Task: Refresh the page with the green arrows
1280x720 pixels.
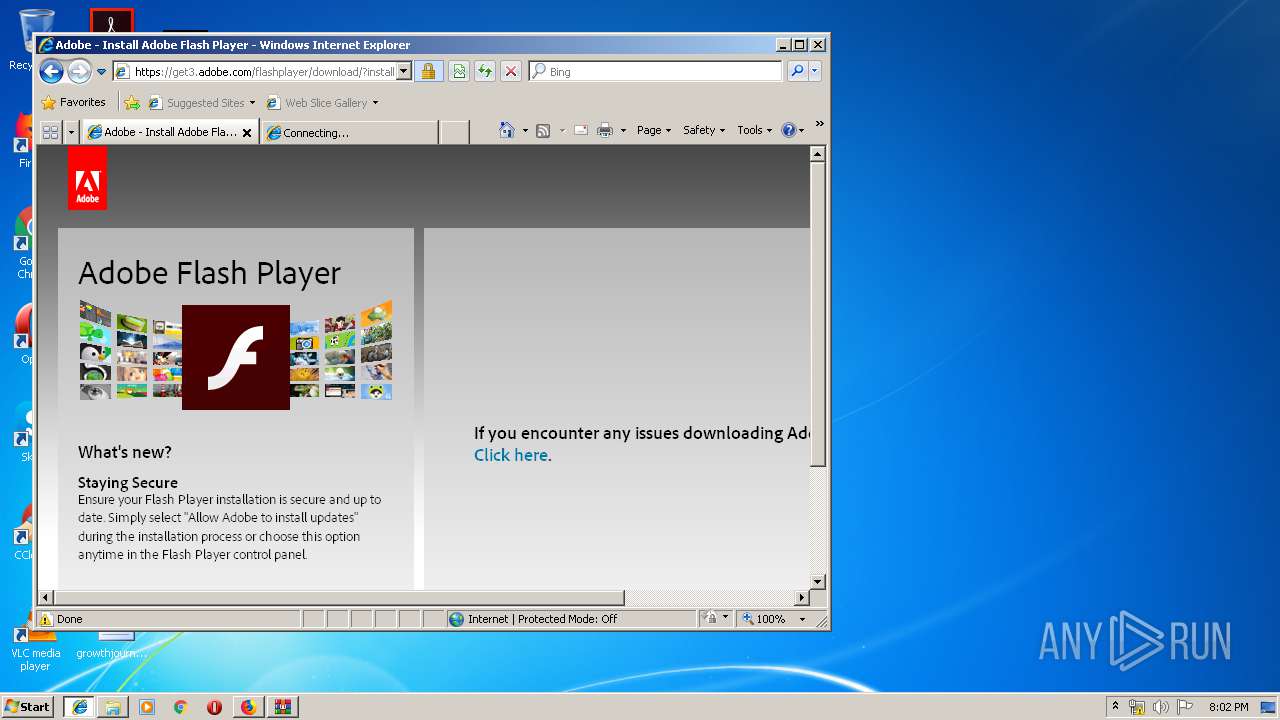Action: [x=485, y=71]
